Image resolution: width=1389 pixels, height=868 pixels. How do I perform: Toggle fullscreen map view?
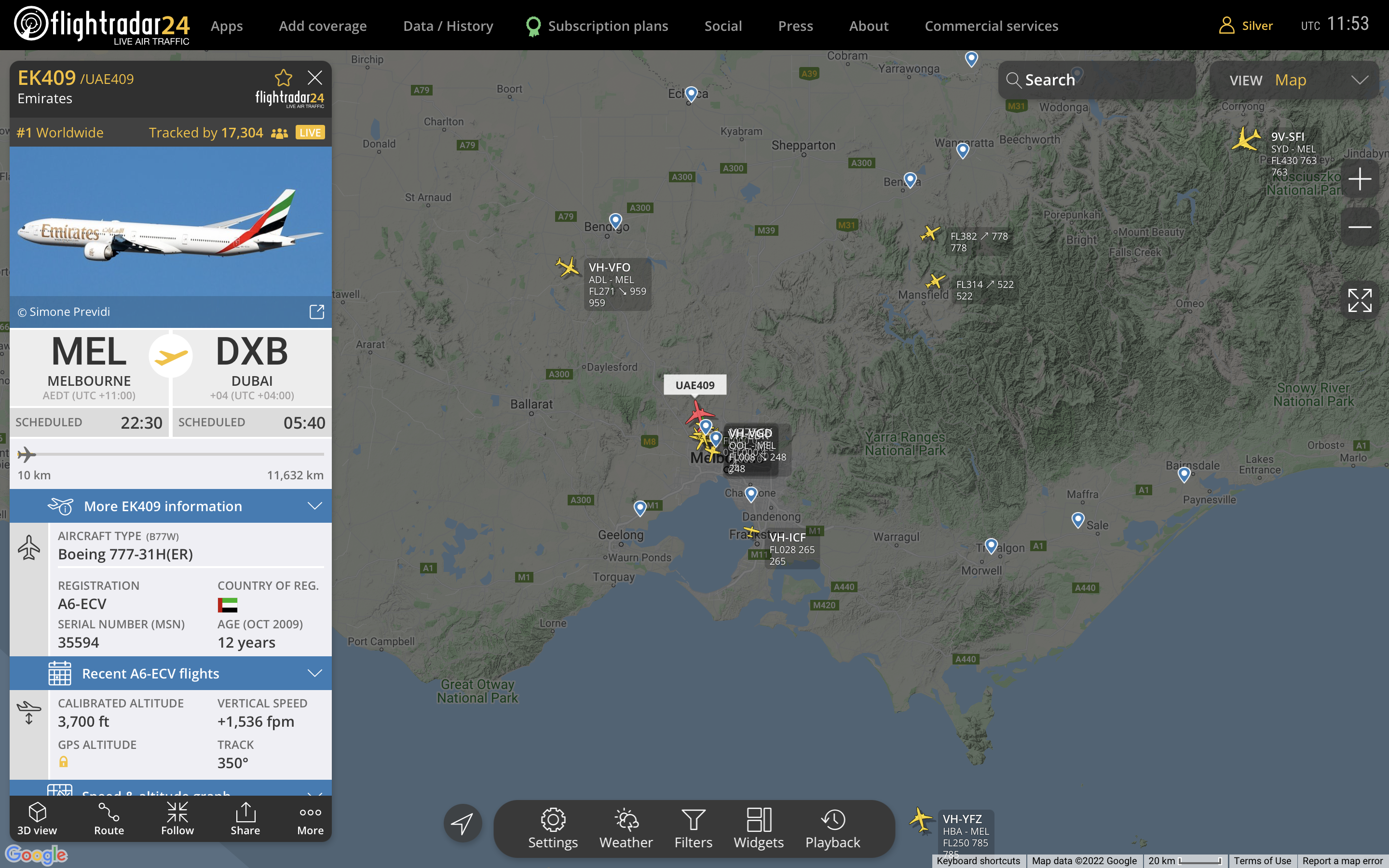click(x=1360, y=300)
